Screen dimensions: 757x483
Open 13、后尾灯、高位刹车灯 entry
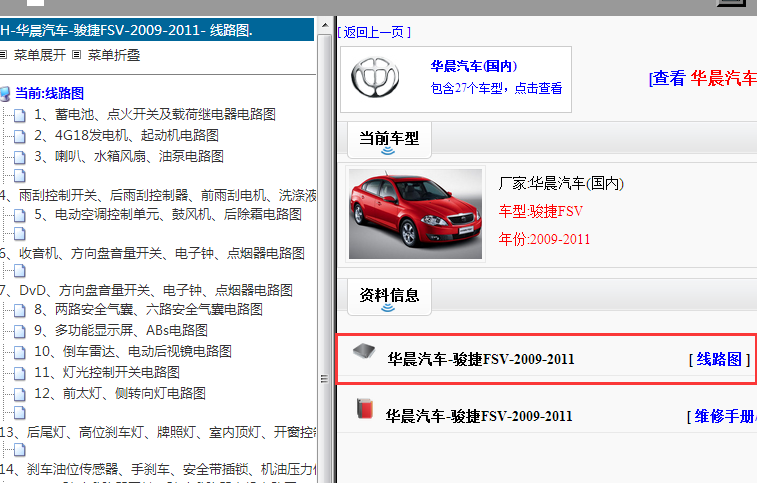click(158, 432)
